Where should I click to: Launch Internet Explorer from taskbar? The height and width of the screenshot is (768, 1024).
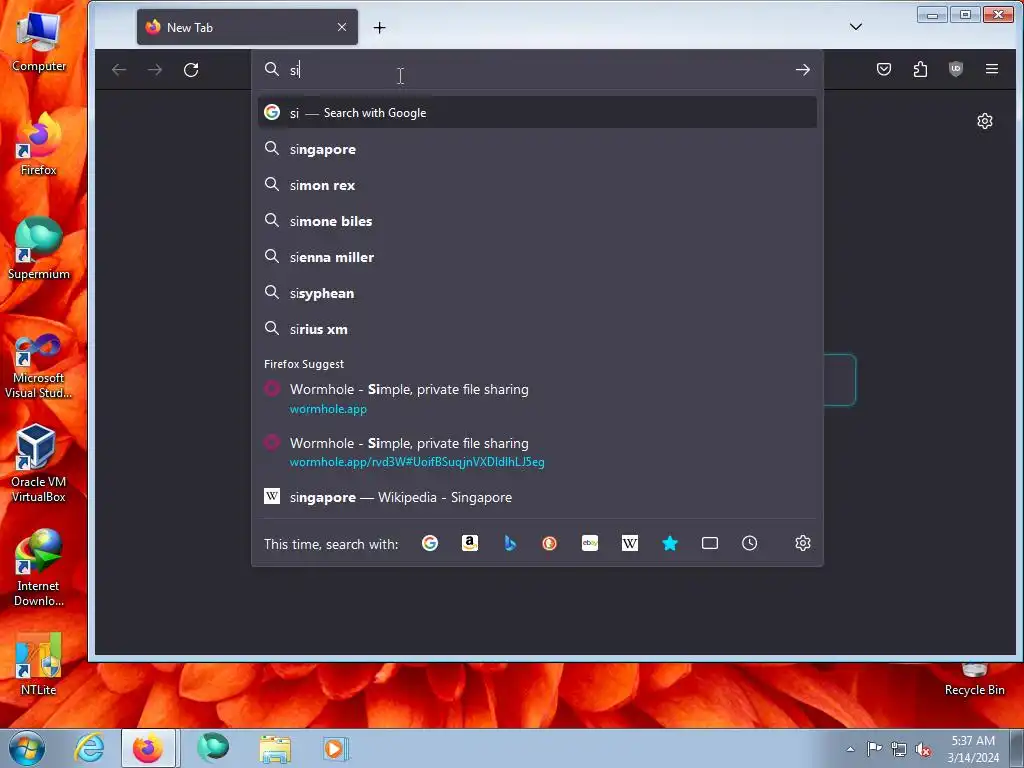point(89,748)
